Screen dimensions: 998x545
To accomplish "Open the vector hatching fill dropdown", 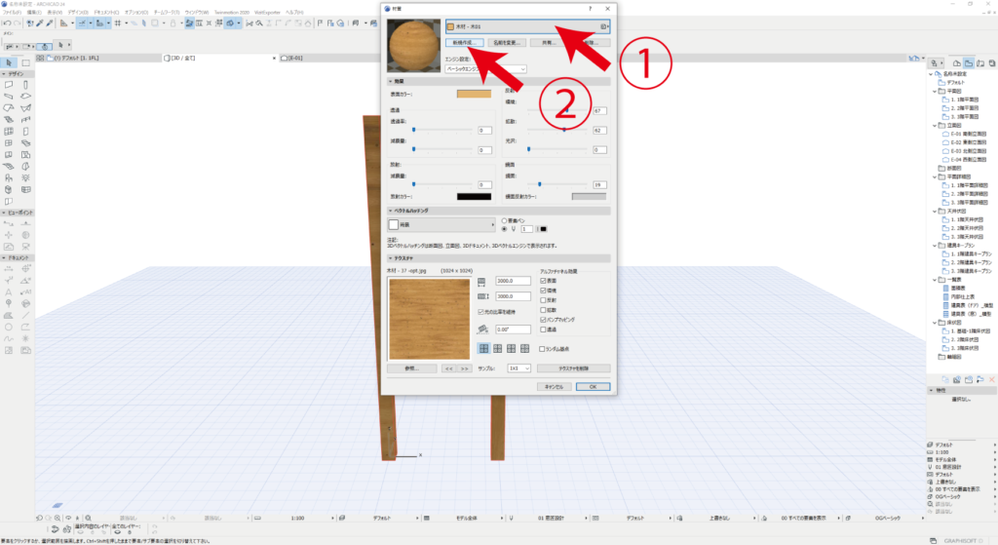I will point(441,225).
